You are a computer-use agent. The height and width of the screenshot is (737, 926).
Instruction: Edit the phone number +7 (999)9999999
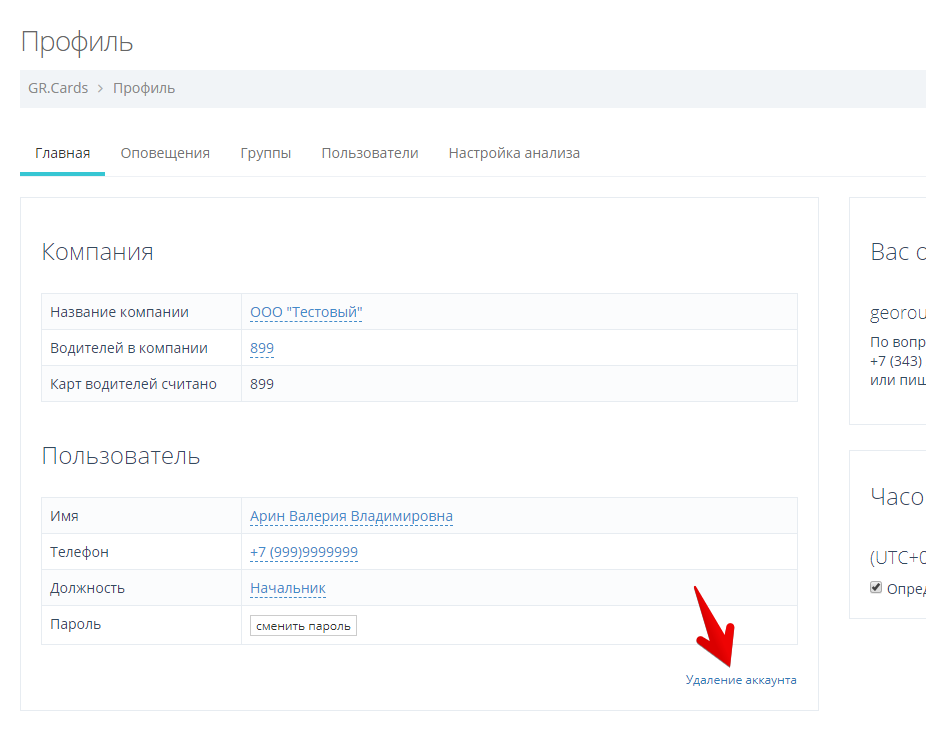(304, 552)
